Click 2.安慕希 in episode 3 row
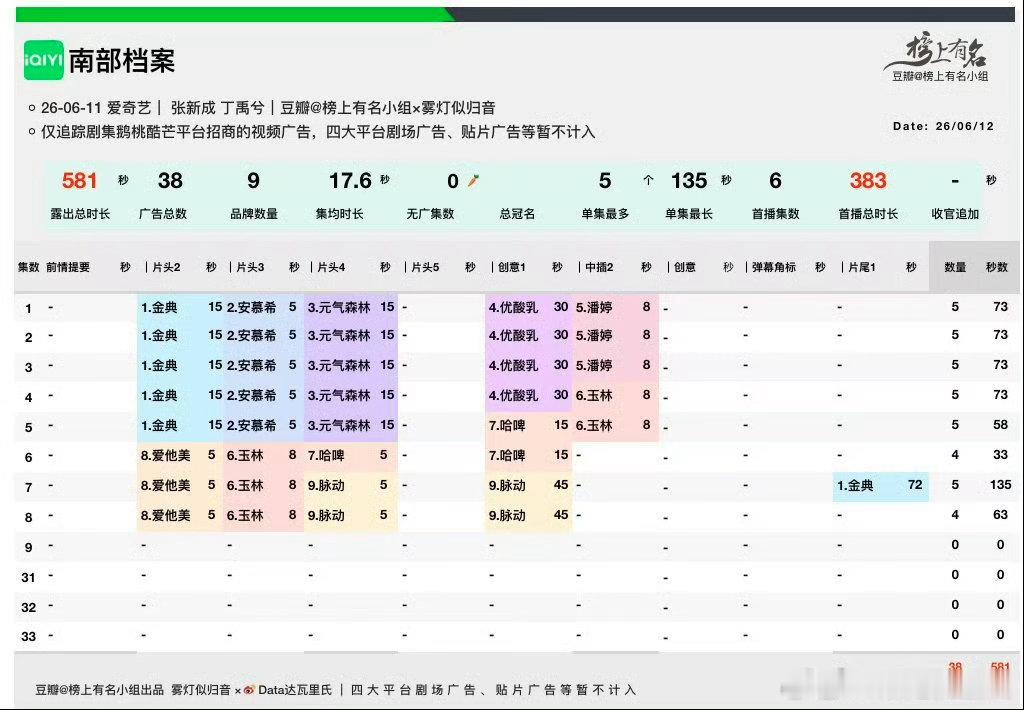1024x710 pixels. [251, 365]
